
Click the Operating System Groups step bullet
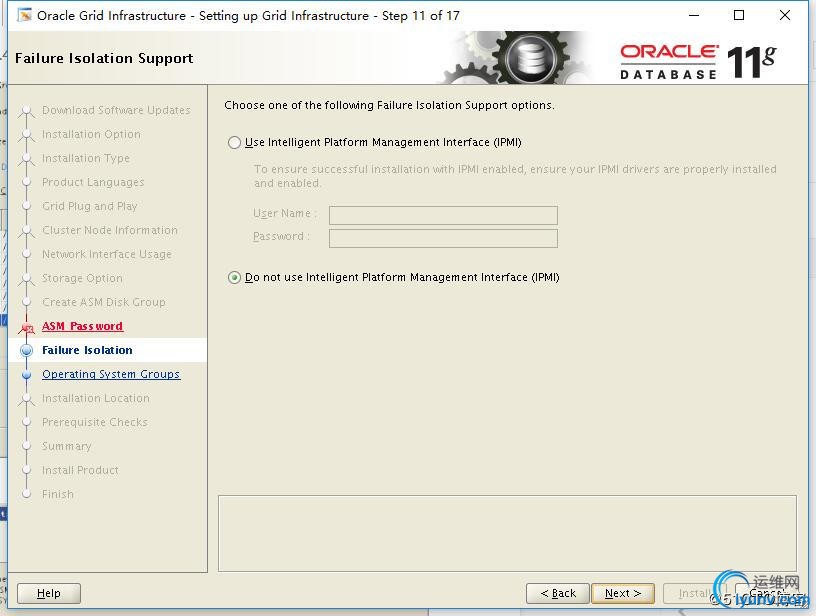point(27,374)
